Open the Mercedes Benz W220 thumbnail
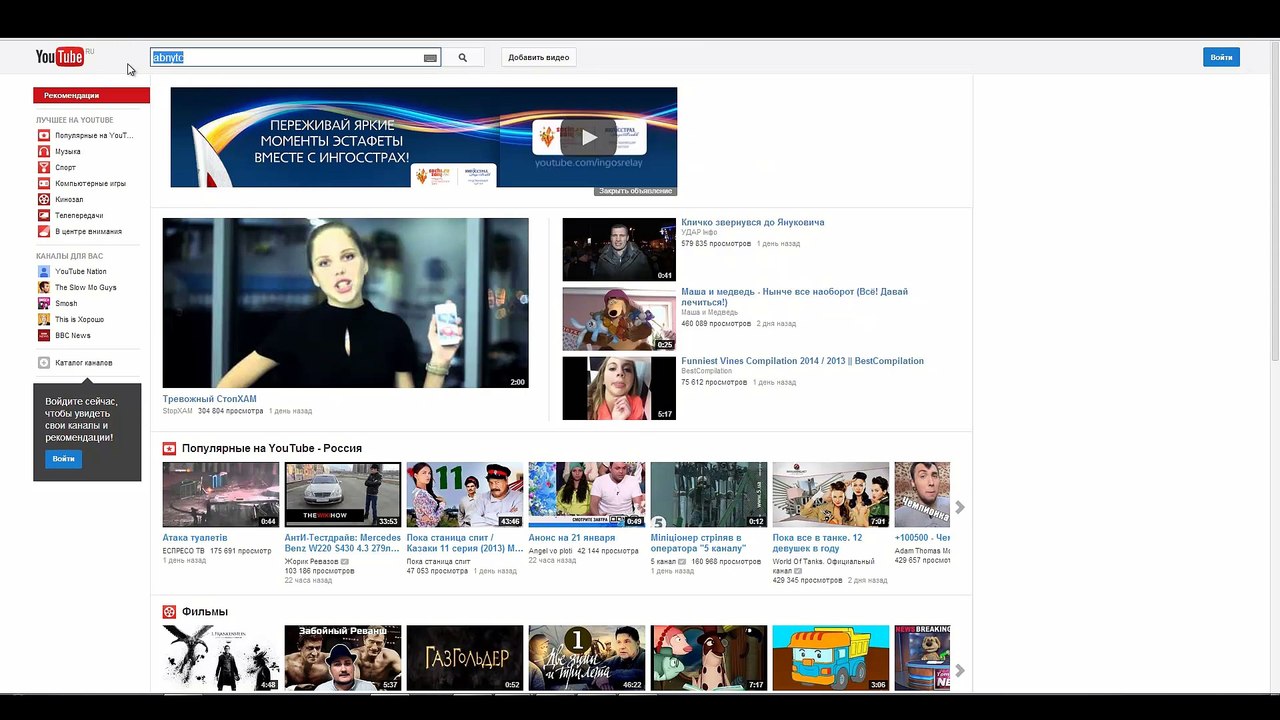Screen dimensions: 1280x720 coord(343,494)
